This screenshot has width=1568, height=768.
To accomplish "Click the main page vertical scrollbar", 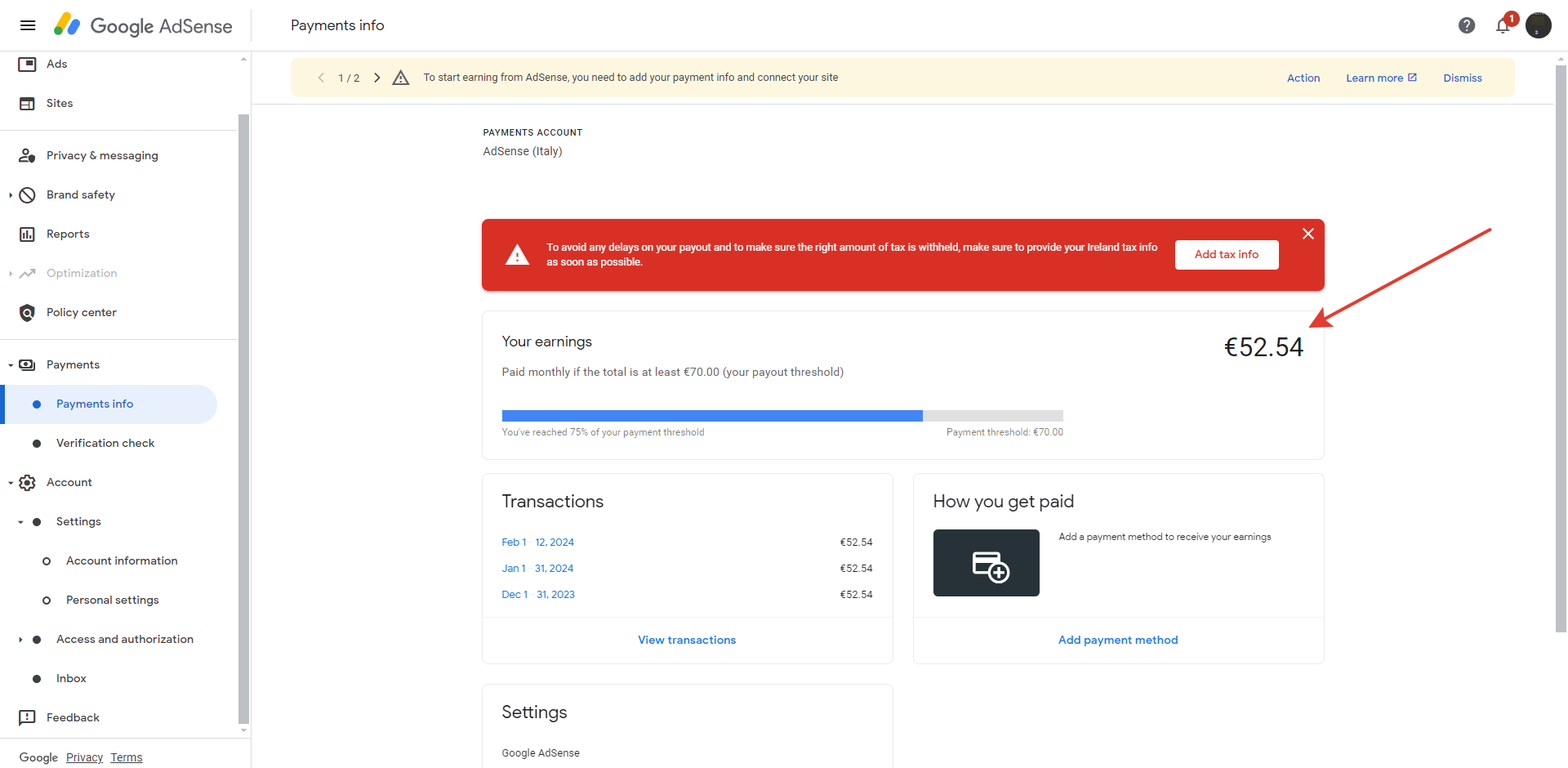I will [x=1561, y=349].
